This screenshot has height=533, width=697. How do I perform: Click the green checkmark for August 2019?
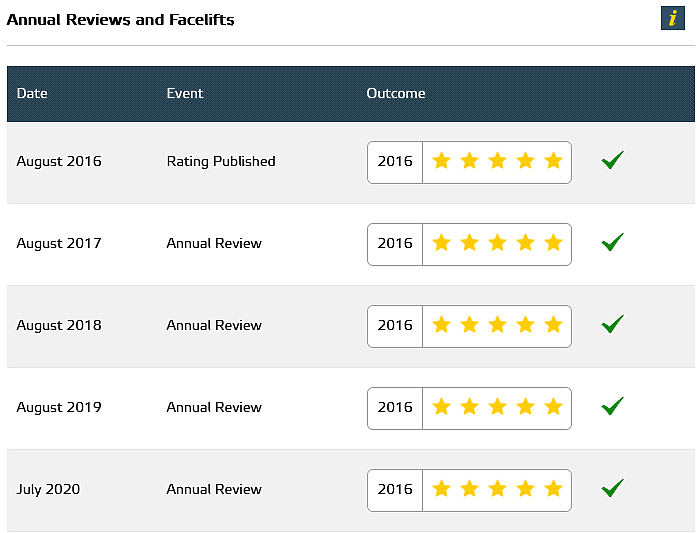[613, 406]
